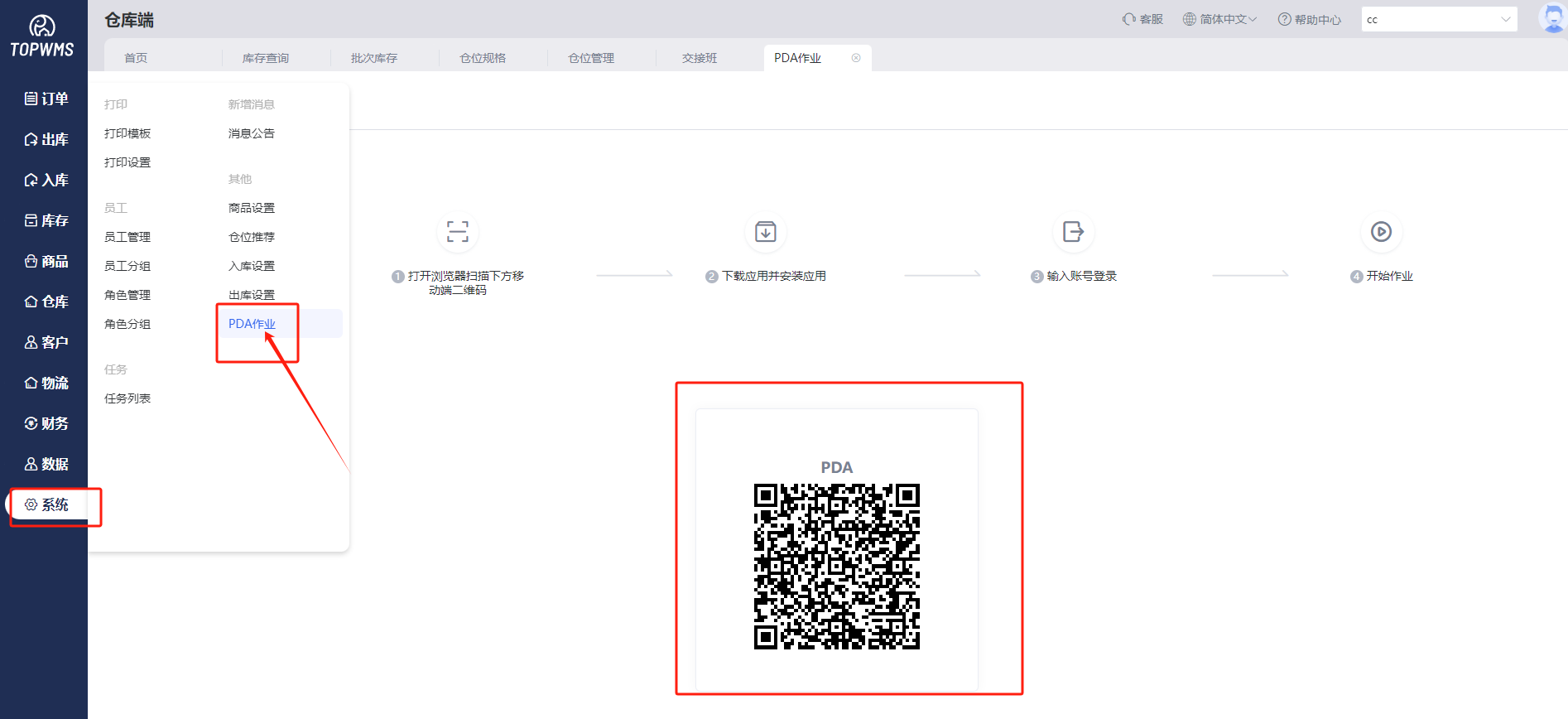Open the 帮助中心 help center
This screenshot has height=719, width=1568.
click(x=1310, y=19)
